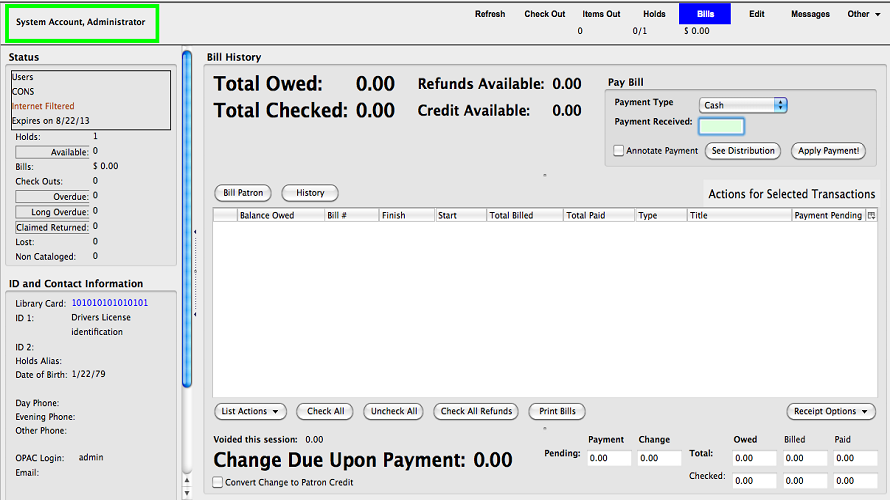Go to the Items Out tab

click(x=601, y=14)
